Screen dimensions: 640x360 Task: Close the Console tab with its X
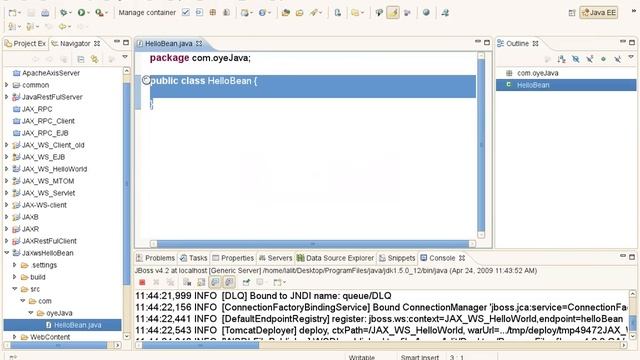(x=462, y=258)
